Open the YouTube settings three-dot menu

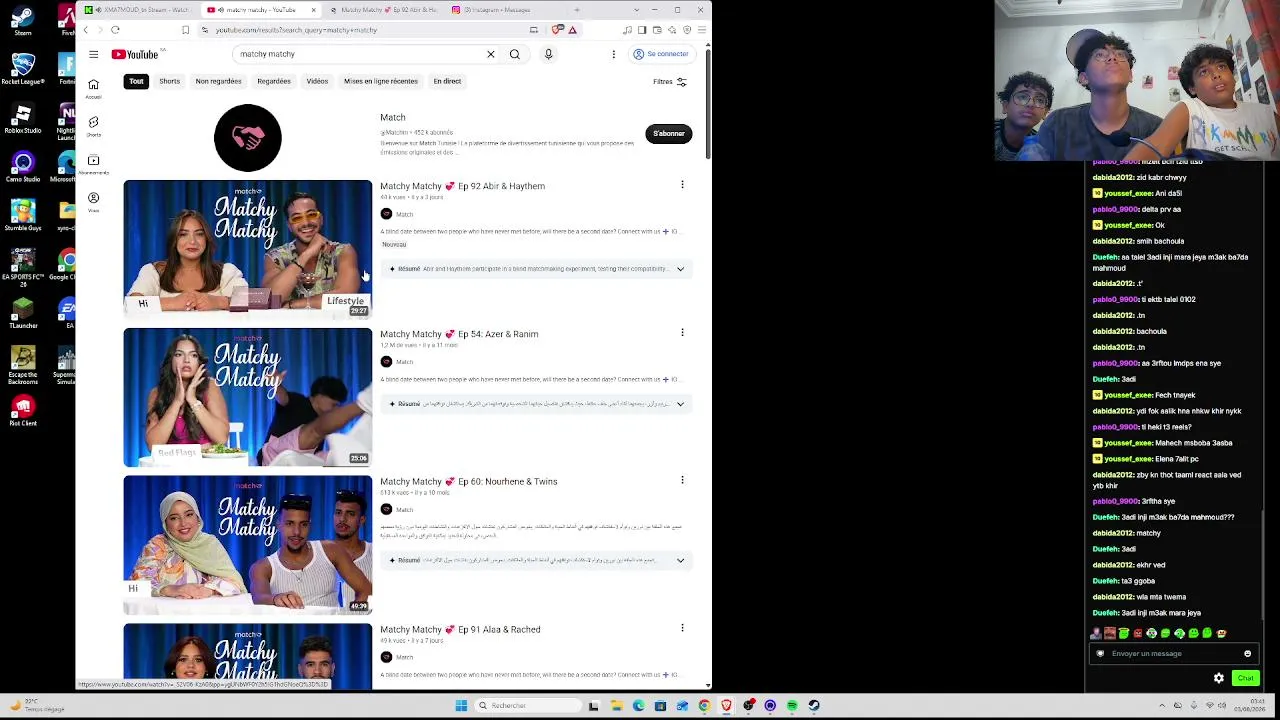click(613, 54)
